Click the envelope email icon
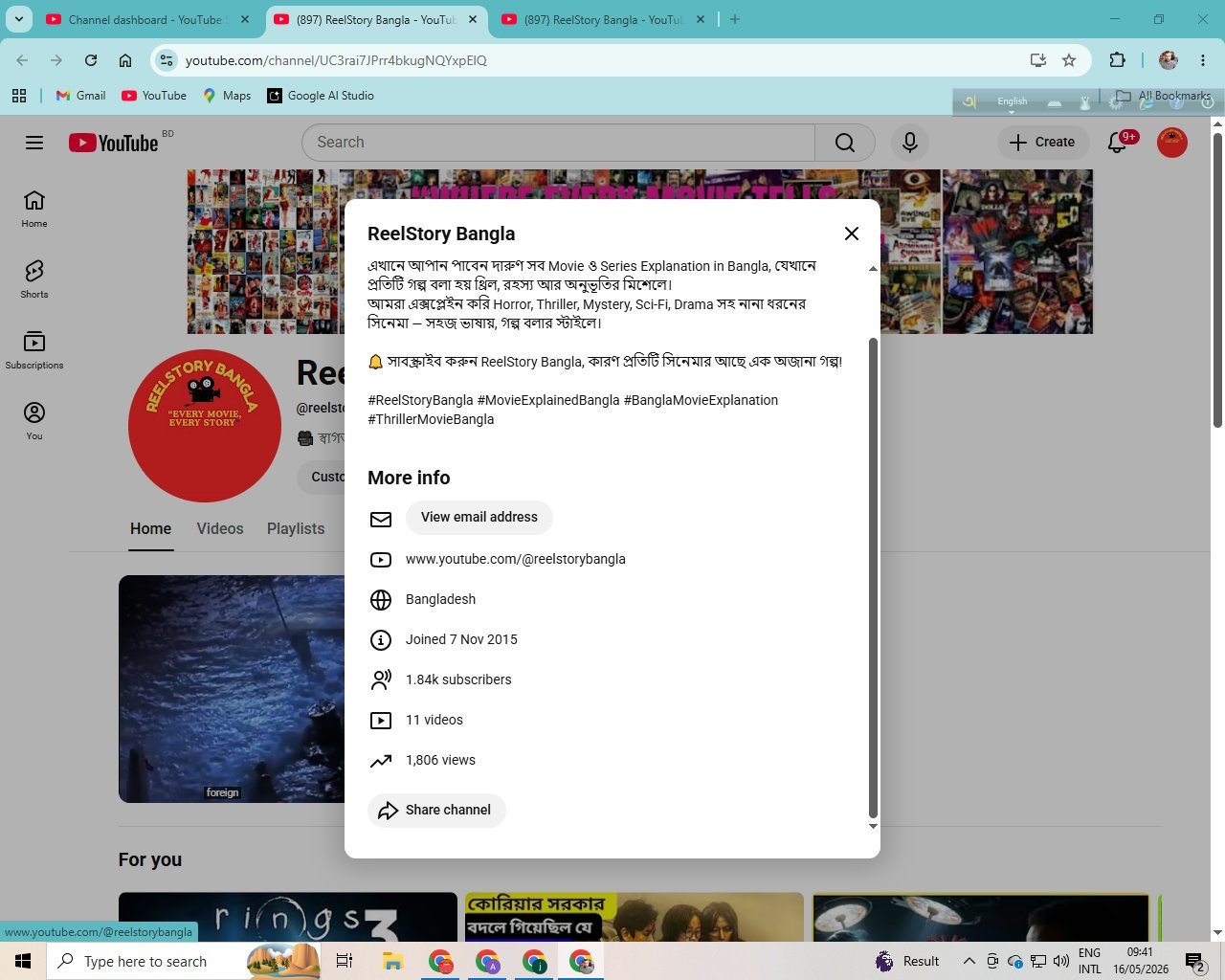The width and height of the screenshot is (1225, 980). [381, 519]
